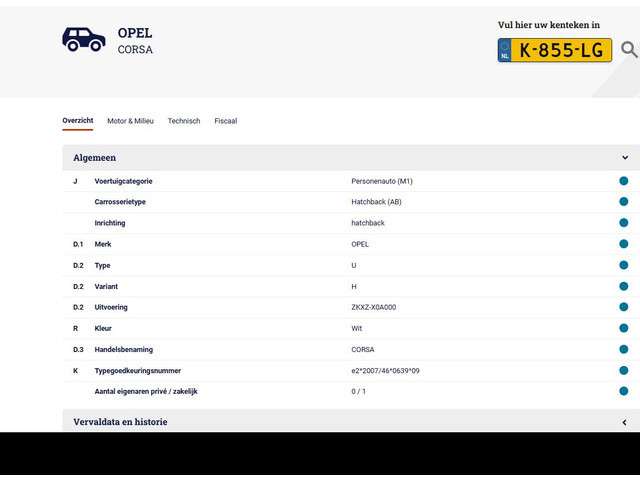Click the OPEL heading text
The height and width of the screenshot is (480, 640).
point(135,33)
